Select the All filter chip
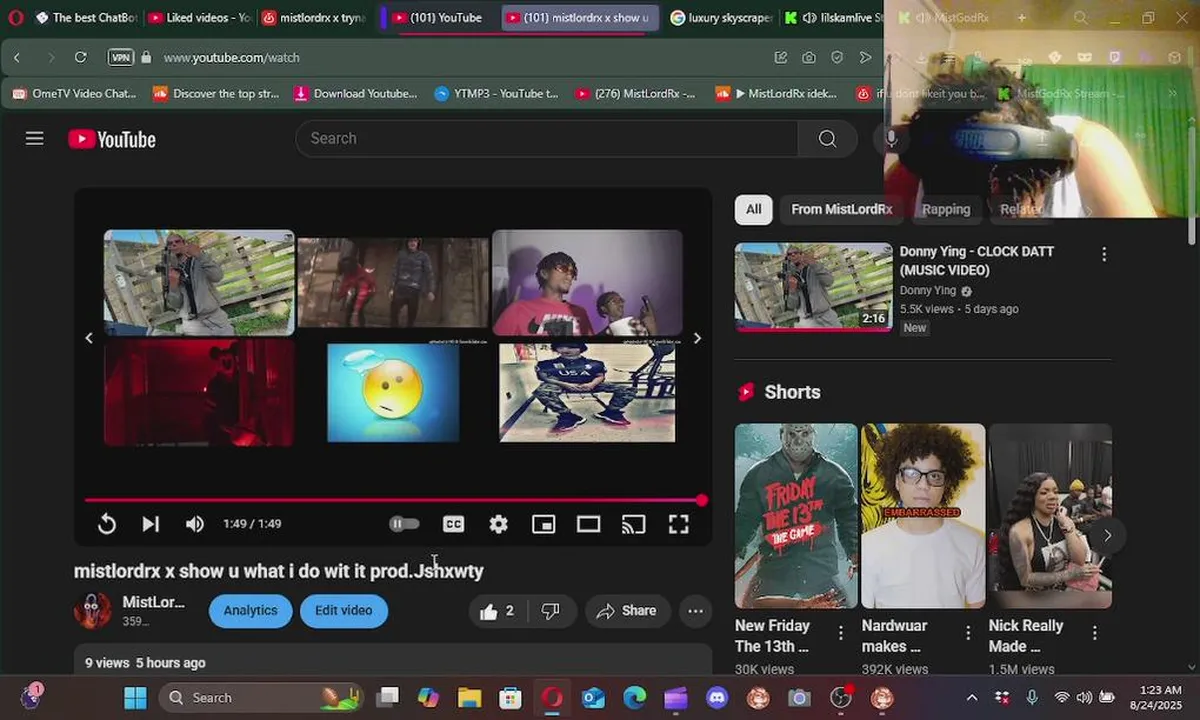The width and height of the screenshot is (1200, 720). click(x=753, y=209)
